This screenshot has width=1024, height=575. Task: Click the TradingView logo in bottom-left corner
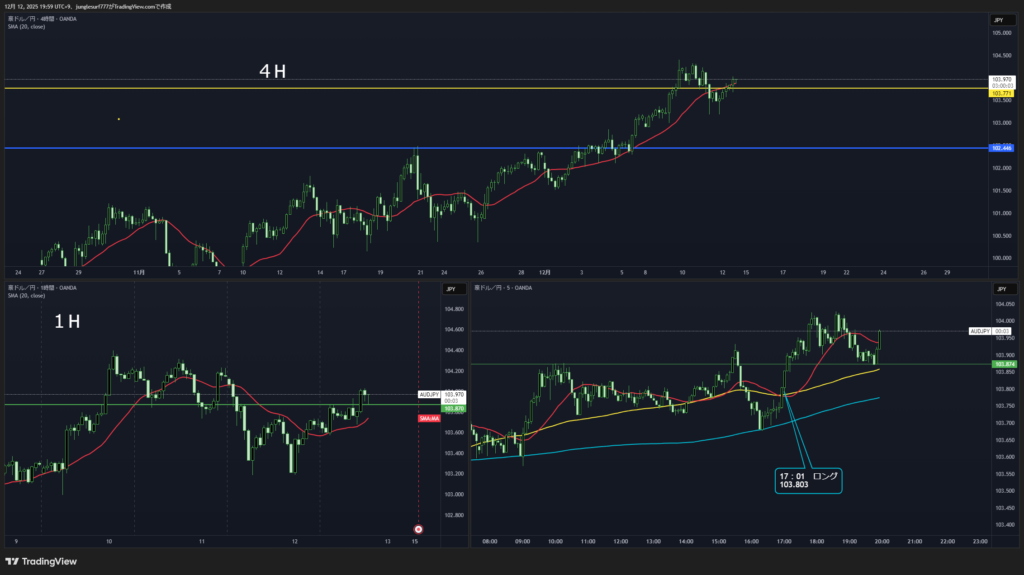click(40, 561)
